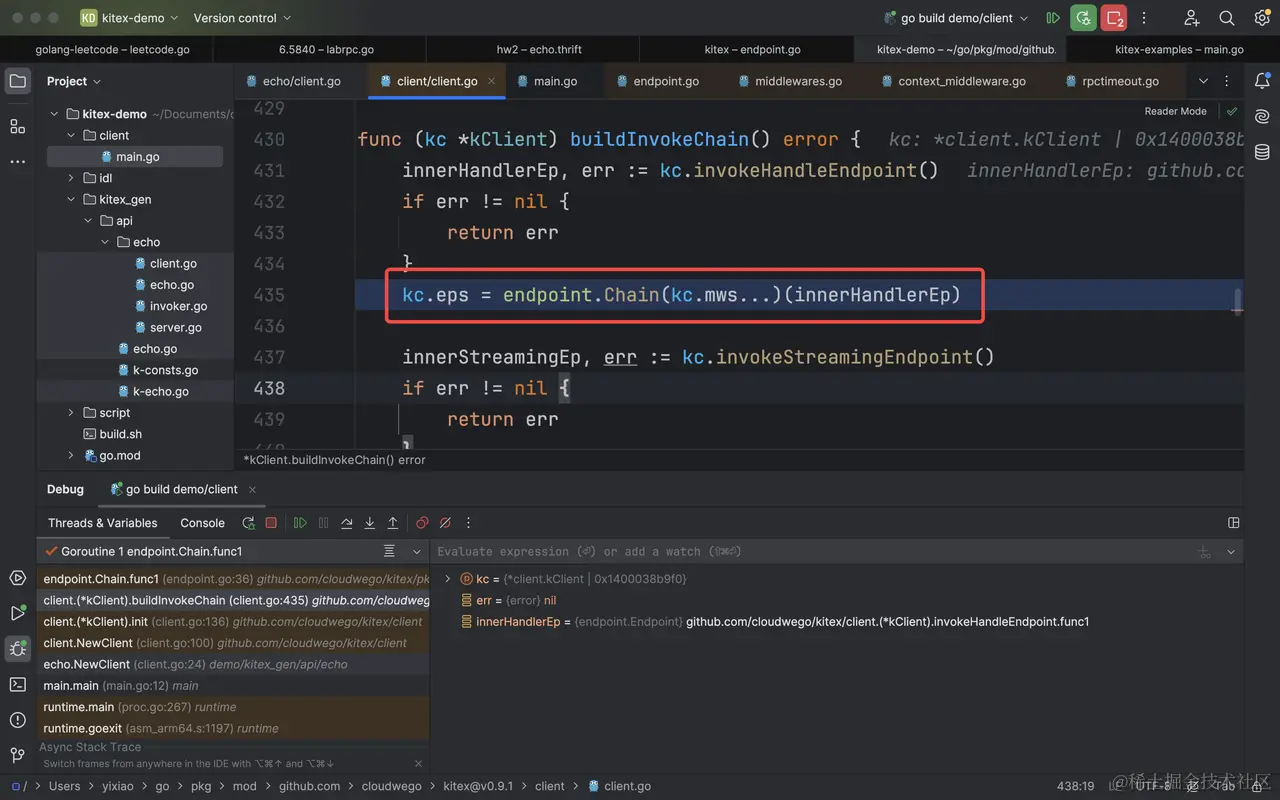The image size is (1280, 800).
Task: Close the go build demo/client debug tab
Action: [252, 489]
